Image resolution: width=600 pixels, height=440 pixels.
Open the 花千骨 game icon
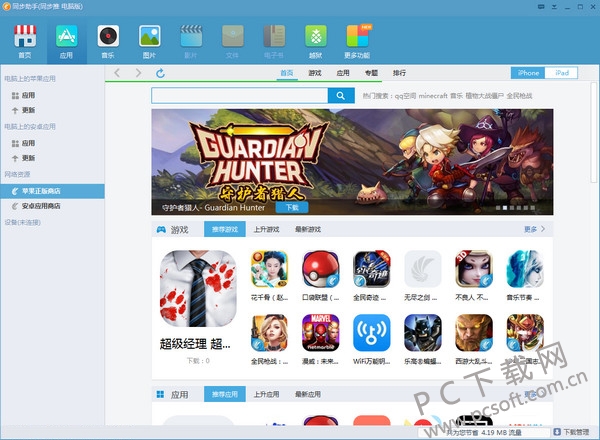[269, 269]
